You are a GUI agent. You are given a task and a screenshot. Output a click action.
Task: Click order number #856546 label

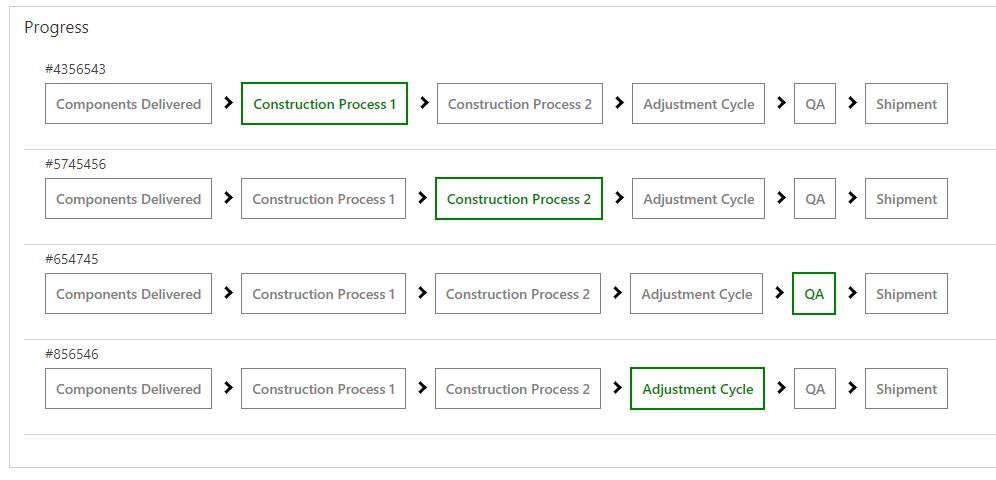72,355
